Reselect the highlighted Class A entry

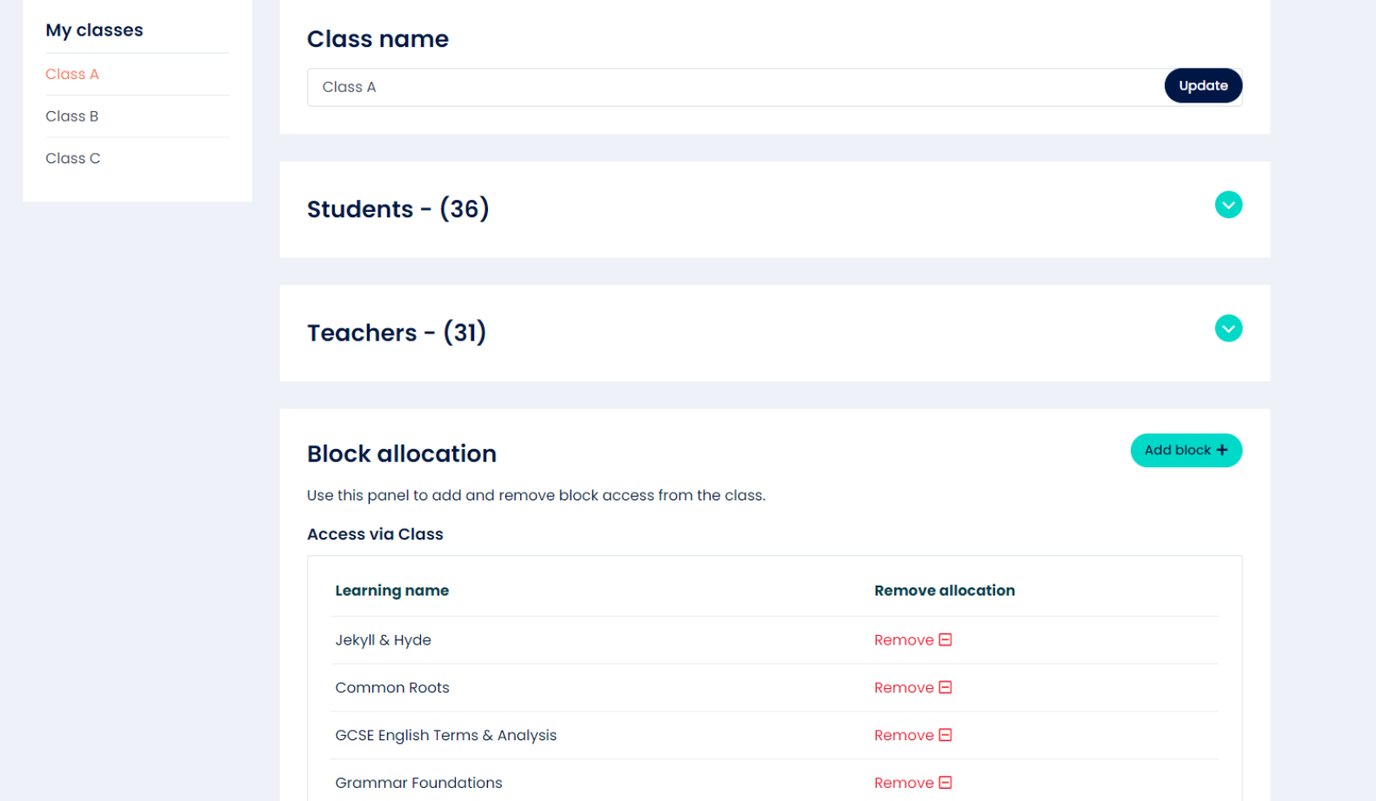[71, 74]
